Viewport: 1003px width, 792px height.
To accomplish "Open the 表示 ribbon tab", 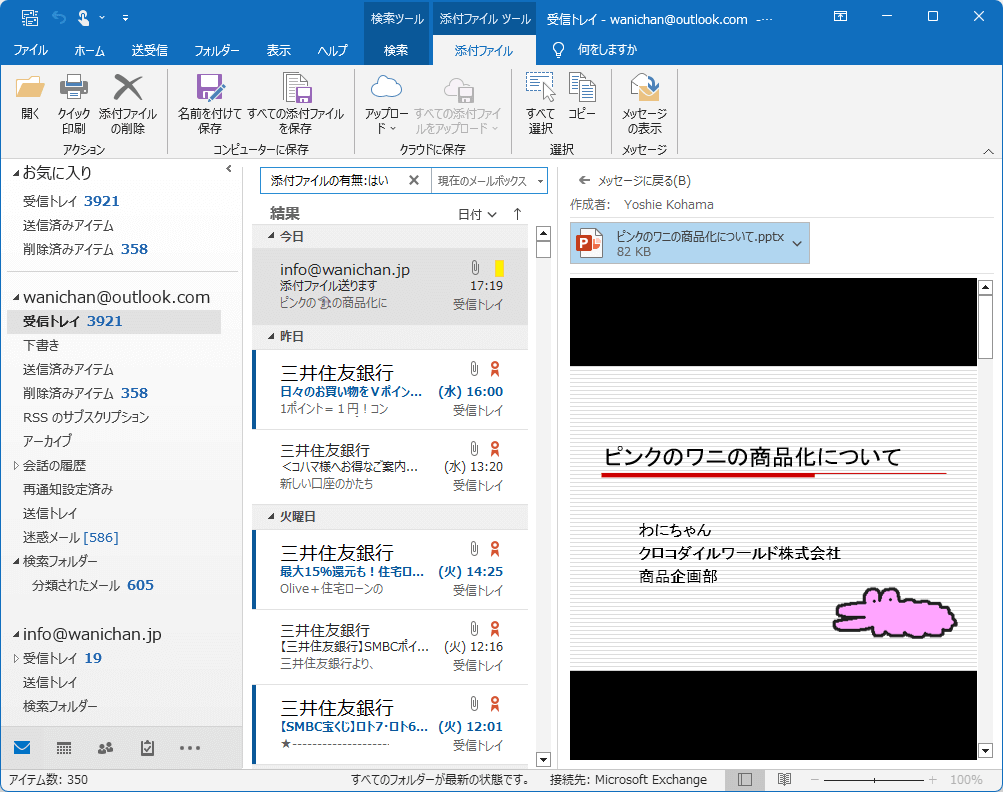I will 279,50.
